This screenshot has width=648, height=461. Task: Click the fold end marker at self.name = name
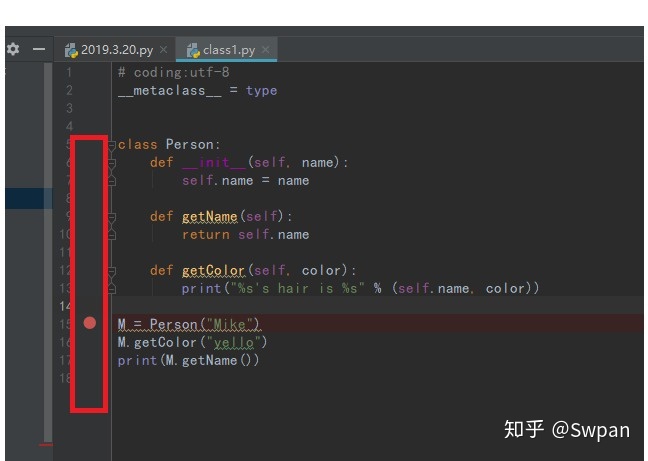(112, 181)
